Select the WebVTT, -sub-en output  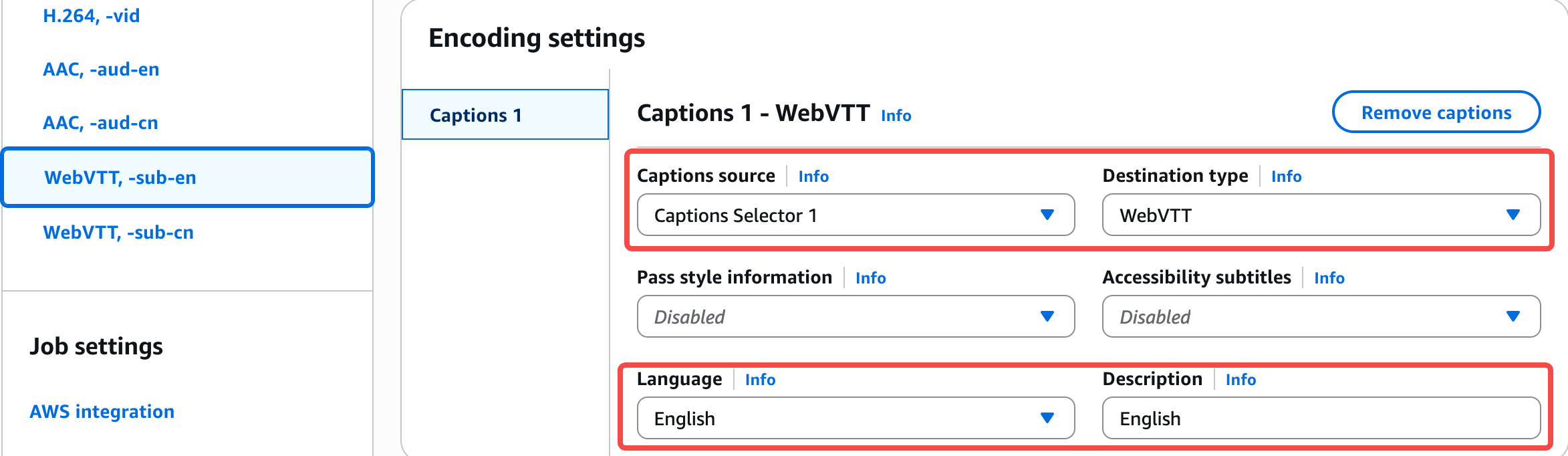(x=120, y=178)
